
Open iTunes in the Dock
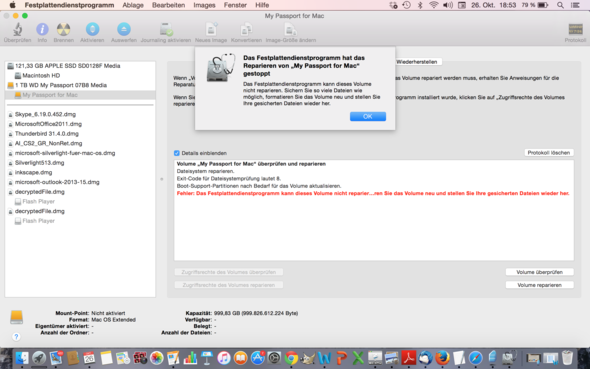224,358
